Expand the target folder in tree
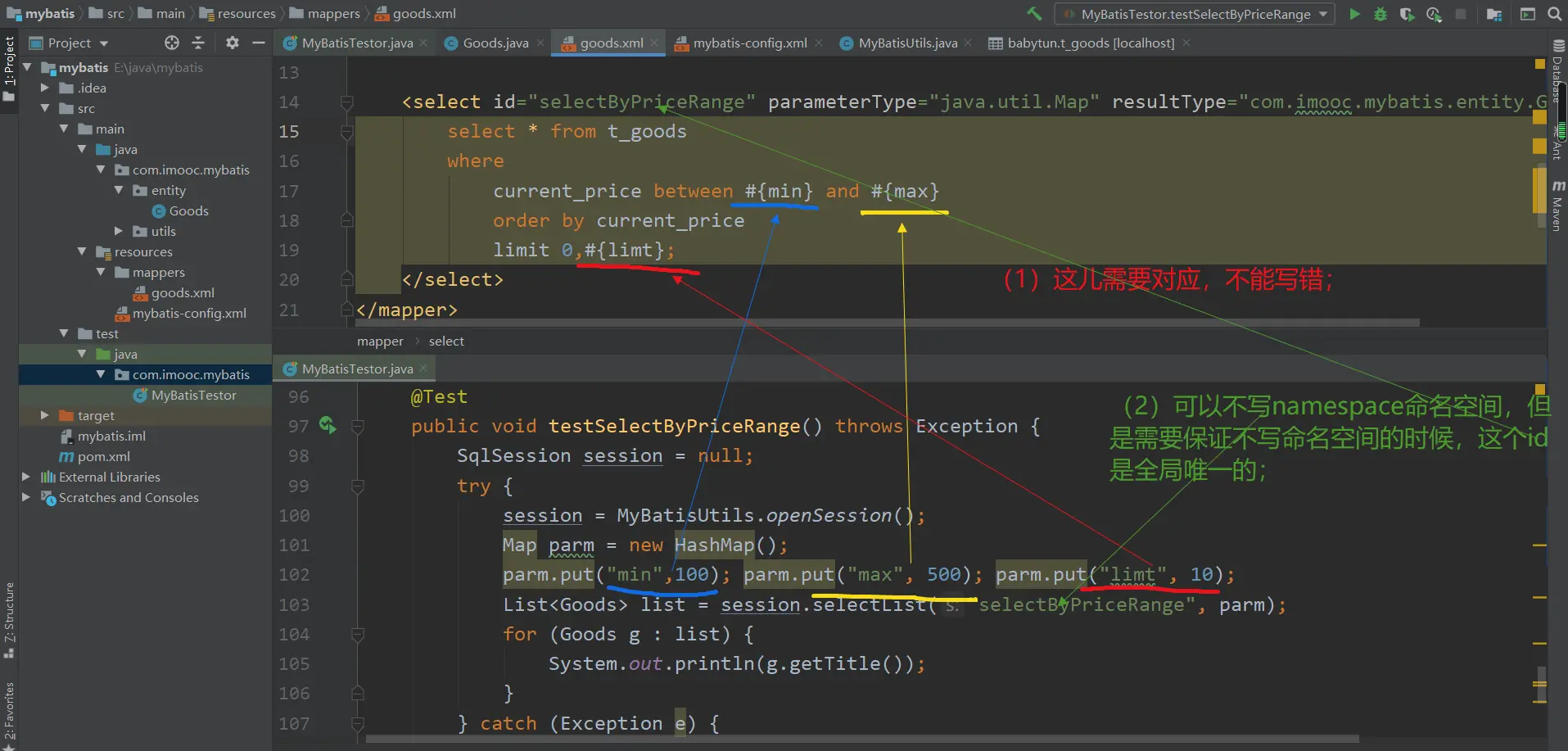The width and height of the screenshot is (1568, 751). (45, 415)
